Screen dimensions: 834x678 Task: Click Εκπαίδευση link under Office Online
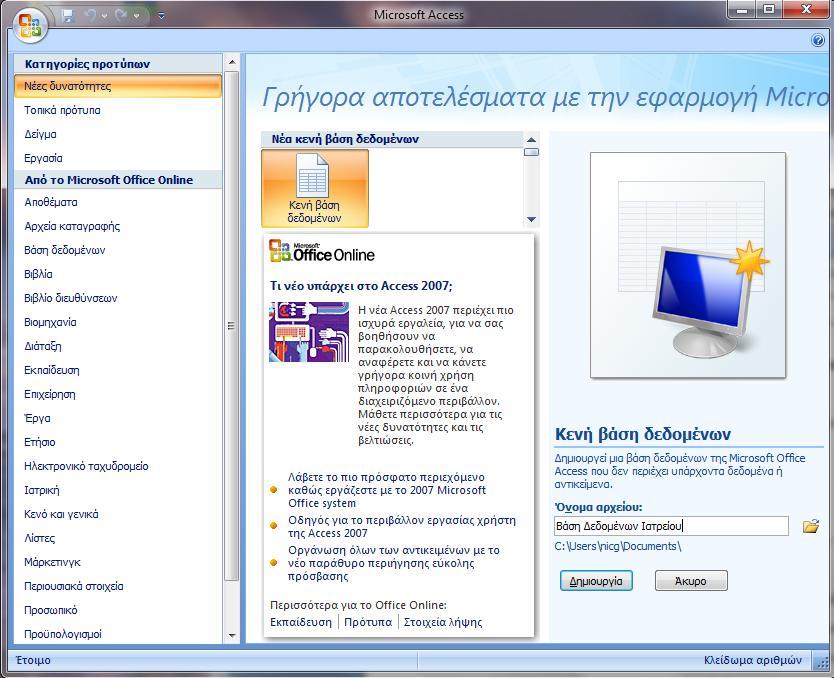tap(301, 622)
